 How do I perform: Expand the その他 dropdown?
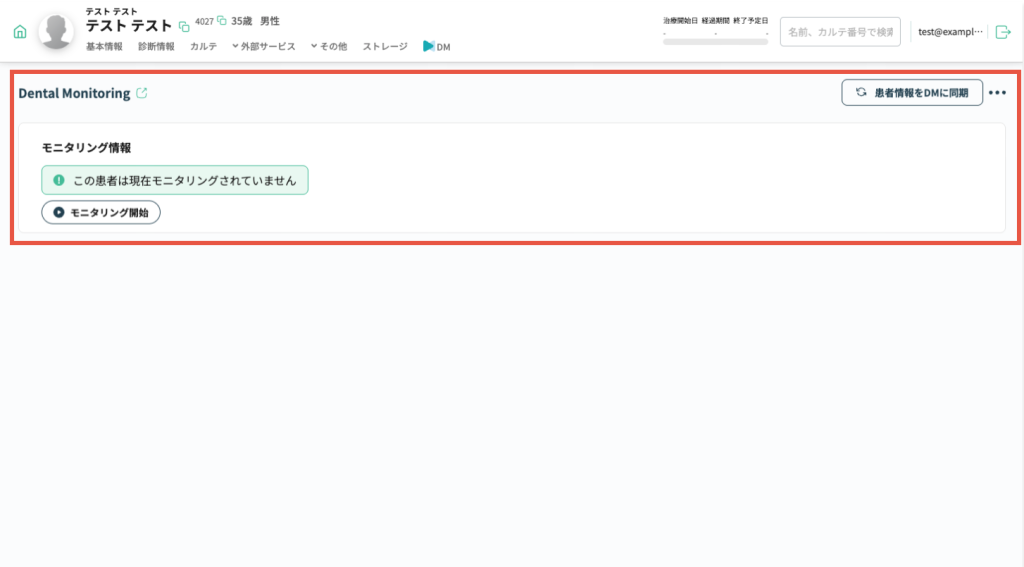tap(329, 47)
